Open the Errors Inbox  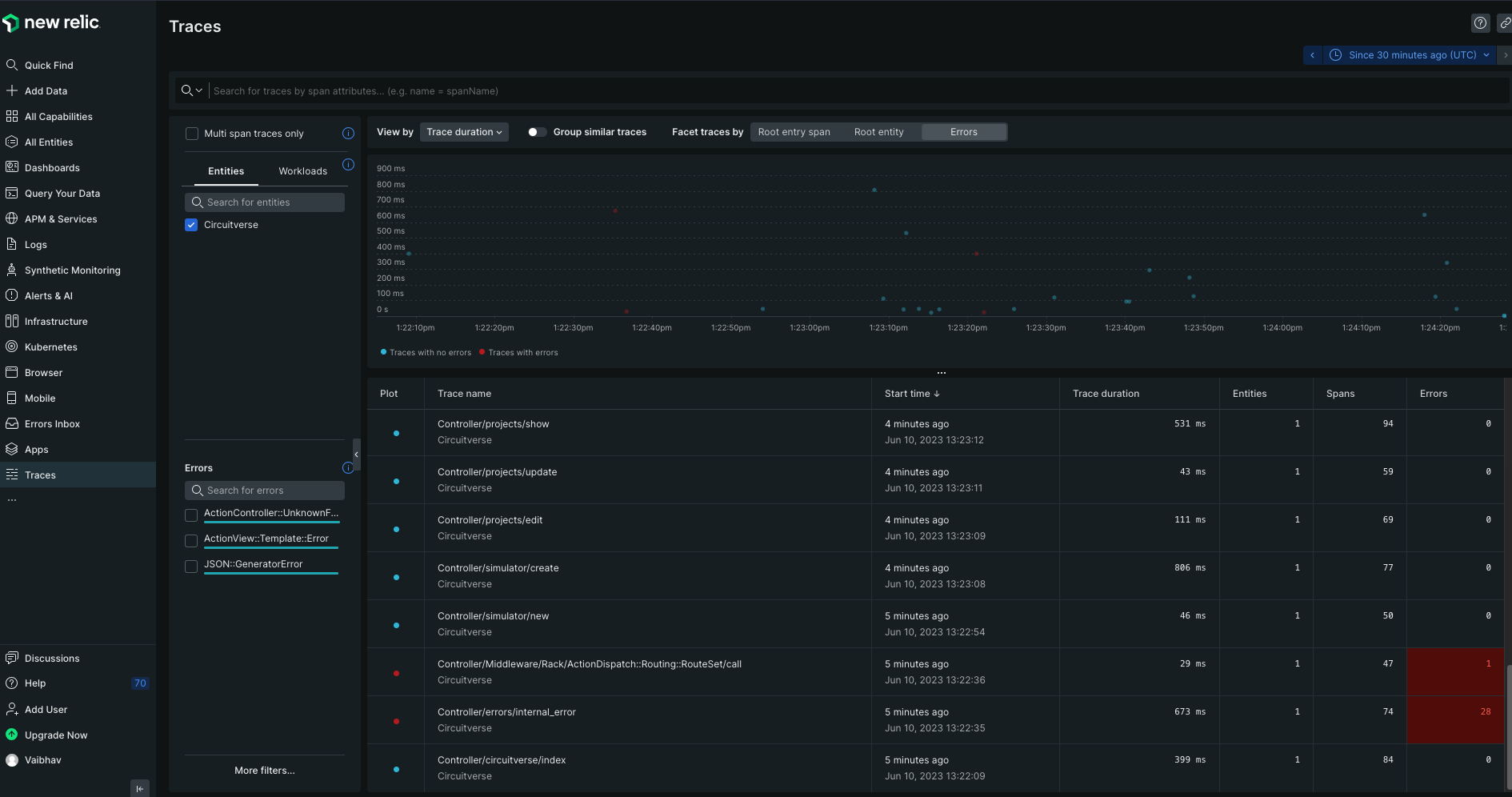[x=52, y=423]
